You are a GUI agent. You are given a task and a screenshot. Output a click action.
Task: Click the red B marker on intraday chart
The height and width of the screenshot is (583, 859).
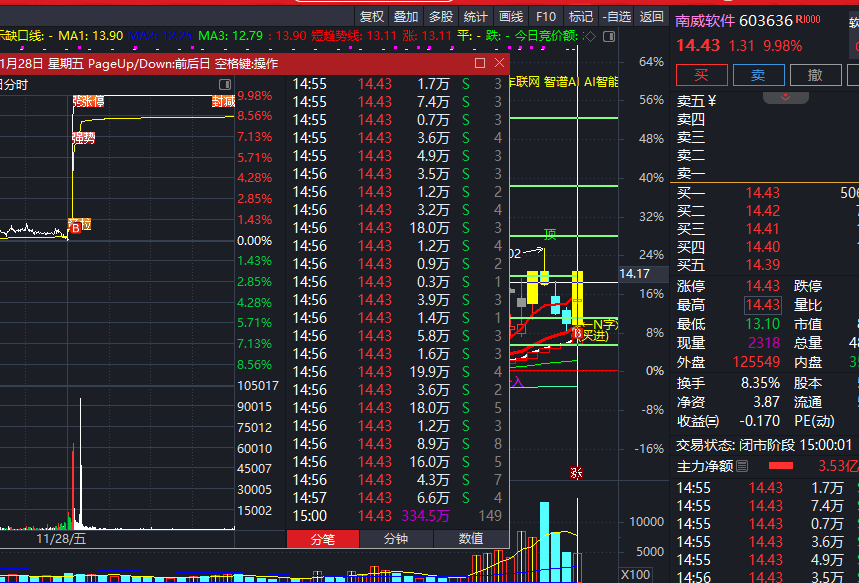76,227
